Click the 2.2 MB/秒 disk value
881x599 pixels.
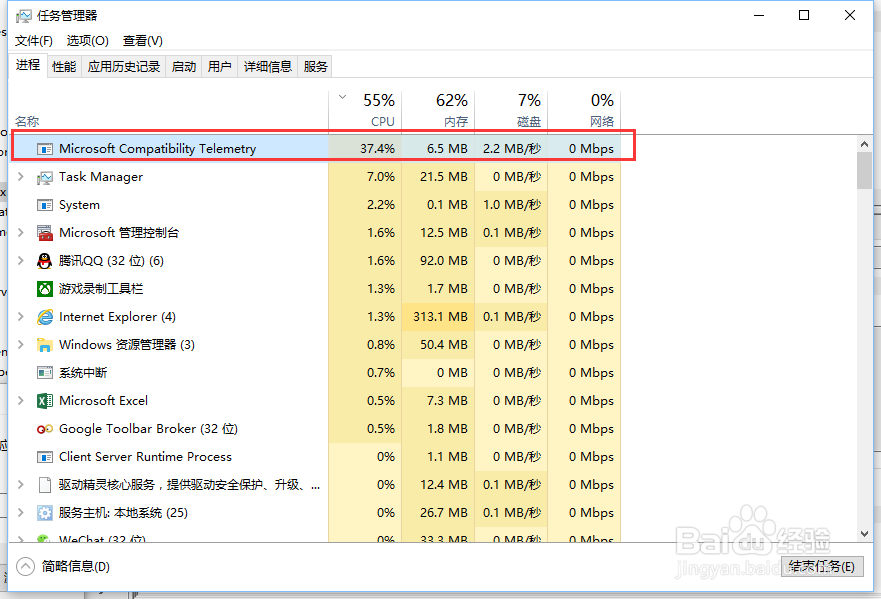point(512,149)
